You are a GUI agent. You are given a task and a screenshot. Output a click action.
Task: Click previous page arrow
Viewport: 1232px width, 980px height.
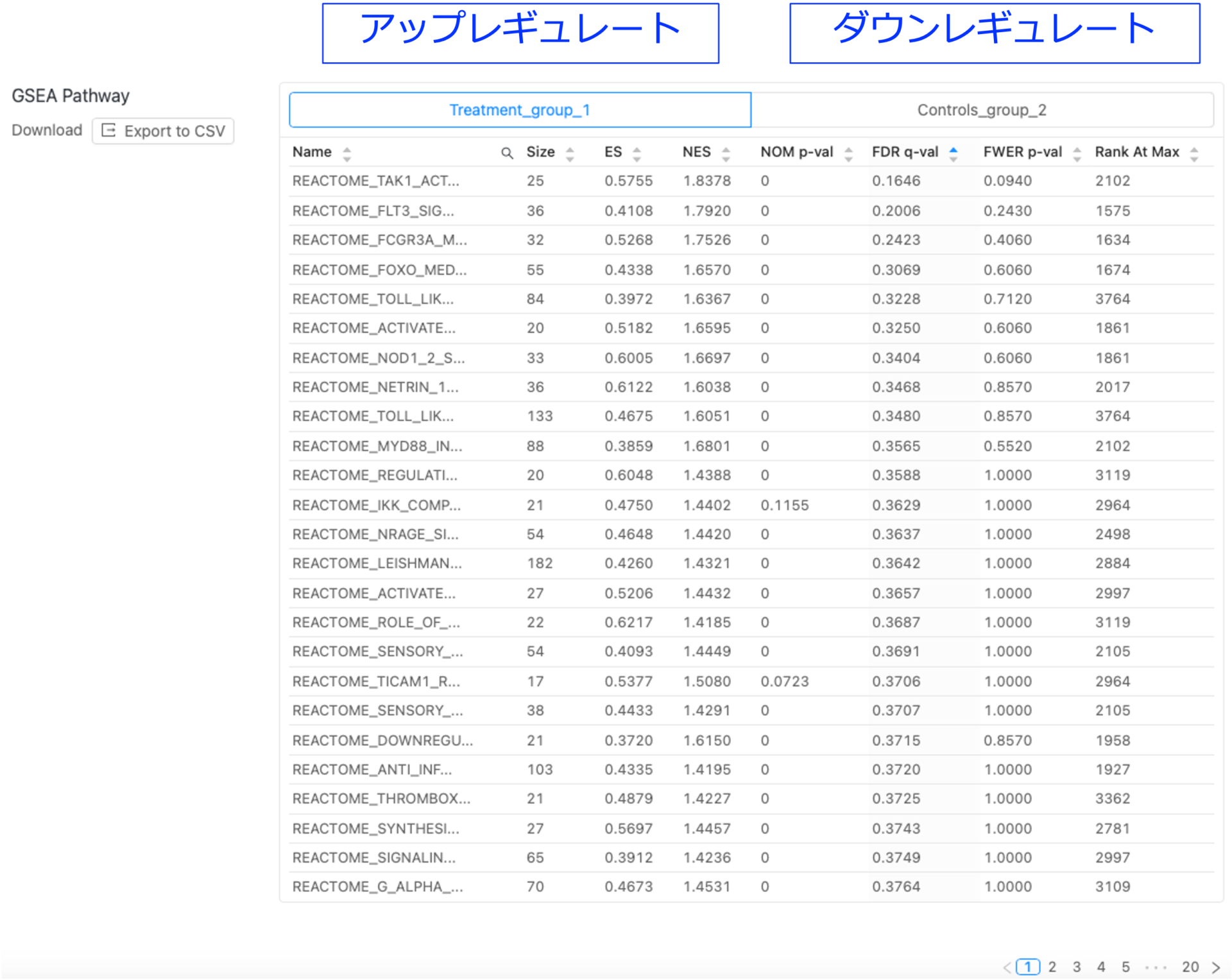1007,967
